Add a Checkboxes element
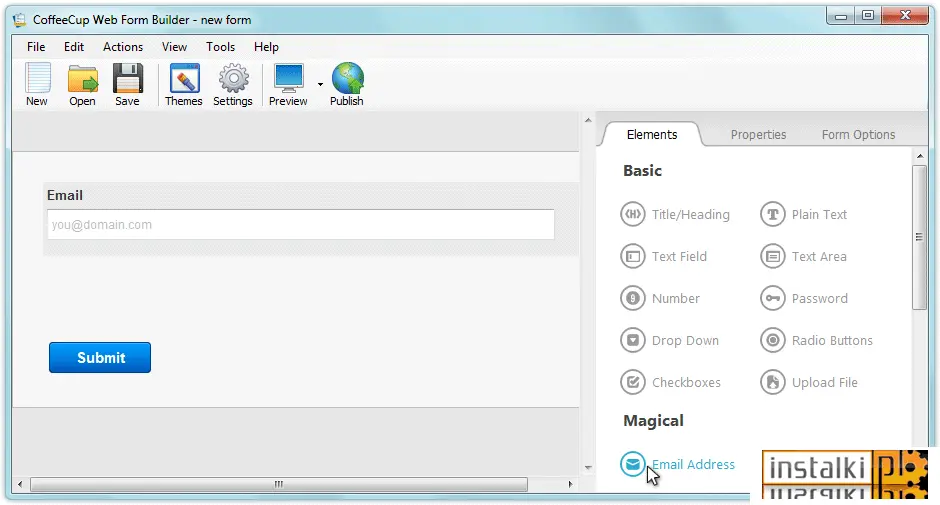The height and width of the screenshot is (505, 940). coord(671,382)
